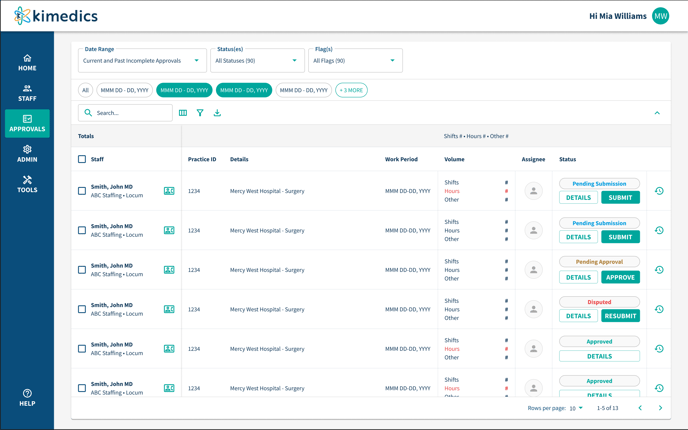The width and height of the screenshot is (688, 430).
Task: Navigate to Staff in the sidebar
Action: pos(27,93)
